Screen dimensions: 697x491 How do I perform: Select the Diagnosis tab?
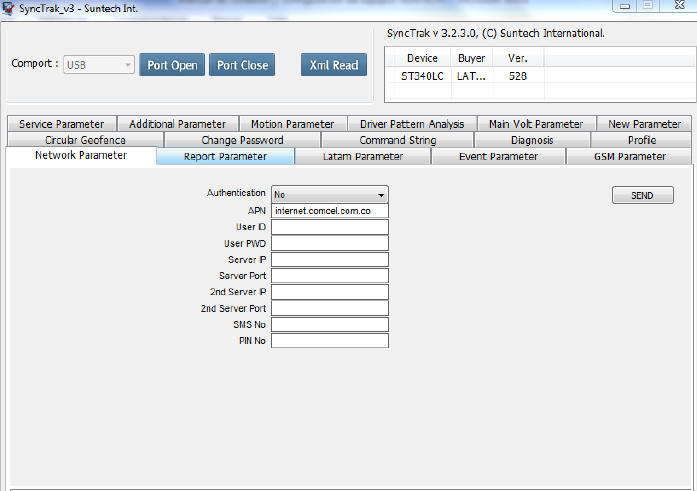click(532, 141)
